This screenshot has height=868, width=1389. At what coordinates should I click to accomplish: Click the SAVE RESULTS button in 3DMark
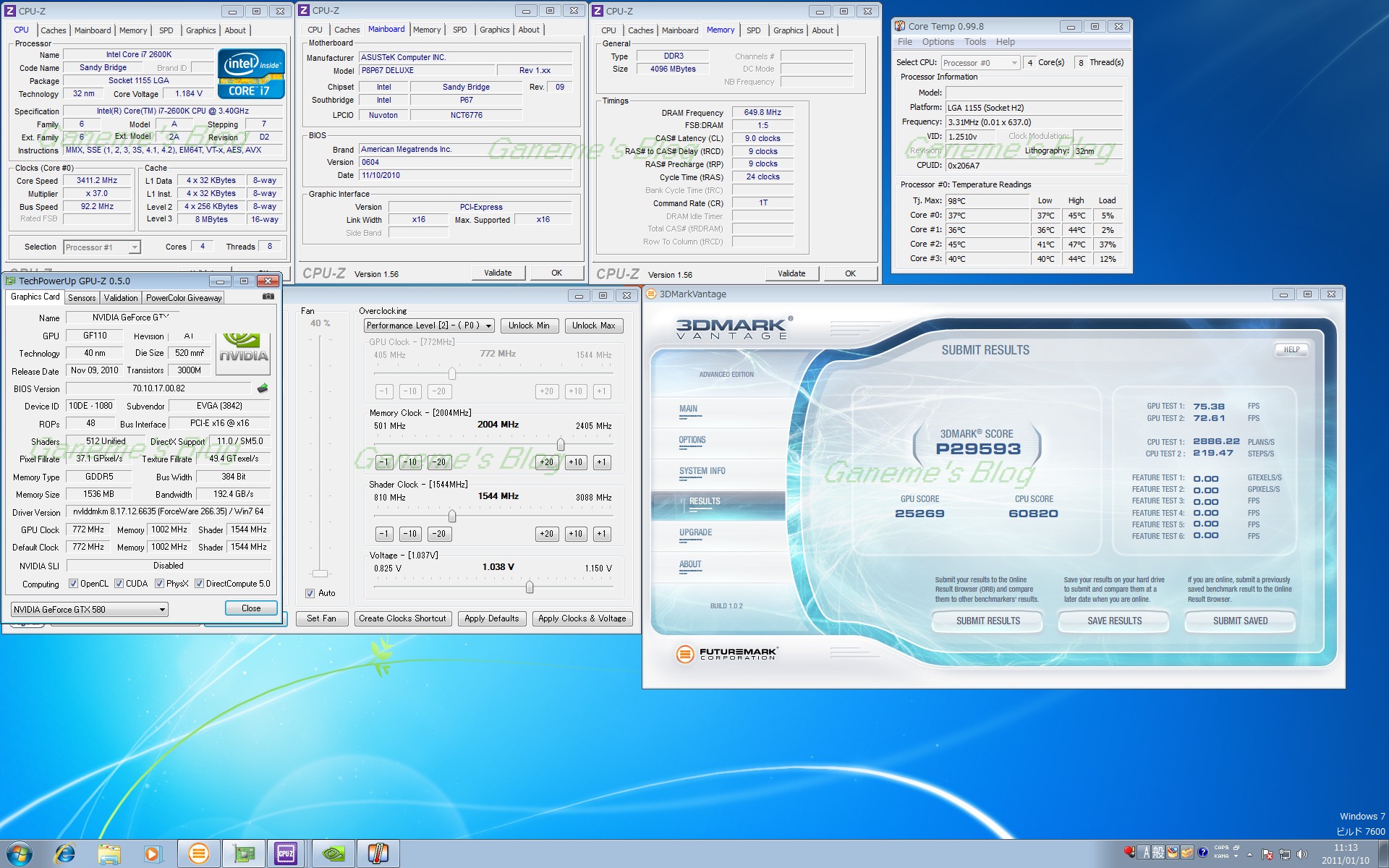[1114, 621]
